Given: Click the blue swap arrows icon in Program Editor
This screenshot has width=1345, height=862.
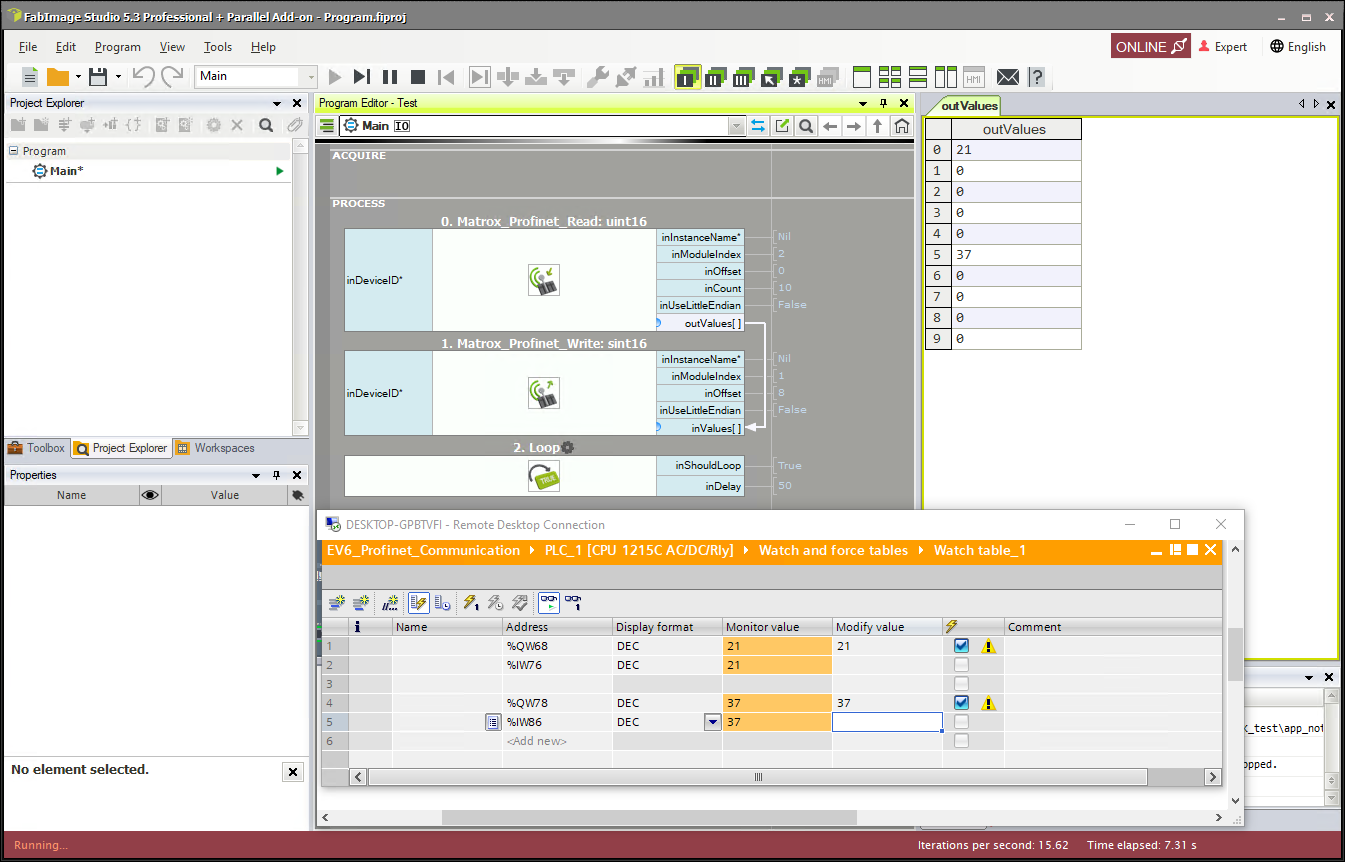Looking at the screenshot, I should click(x=758, y=126).
